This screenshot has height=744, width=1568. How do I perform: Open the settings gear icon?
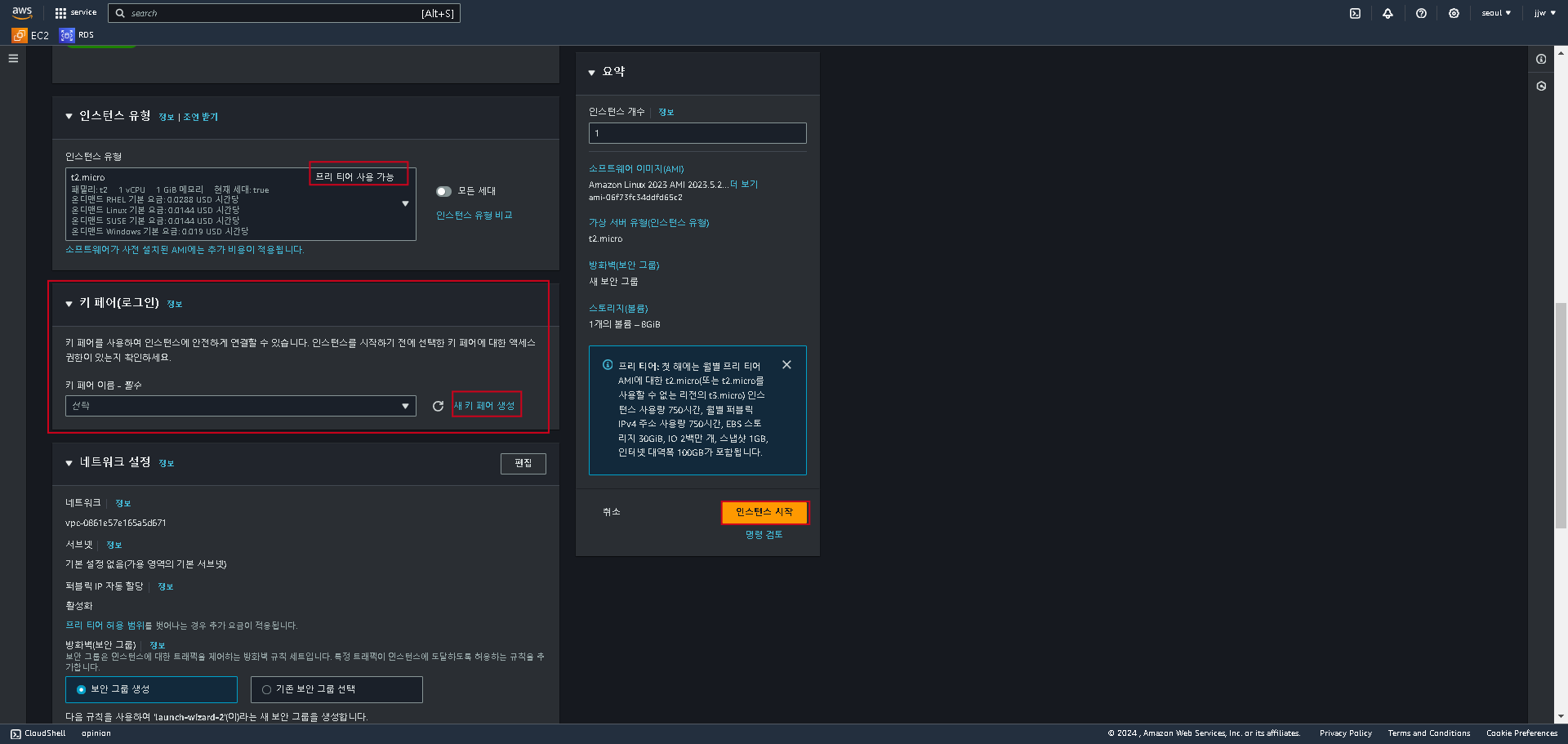(1454, 13)
